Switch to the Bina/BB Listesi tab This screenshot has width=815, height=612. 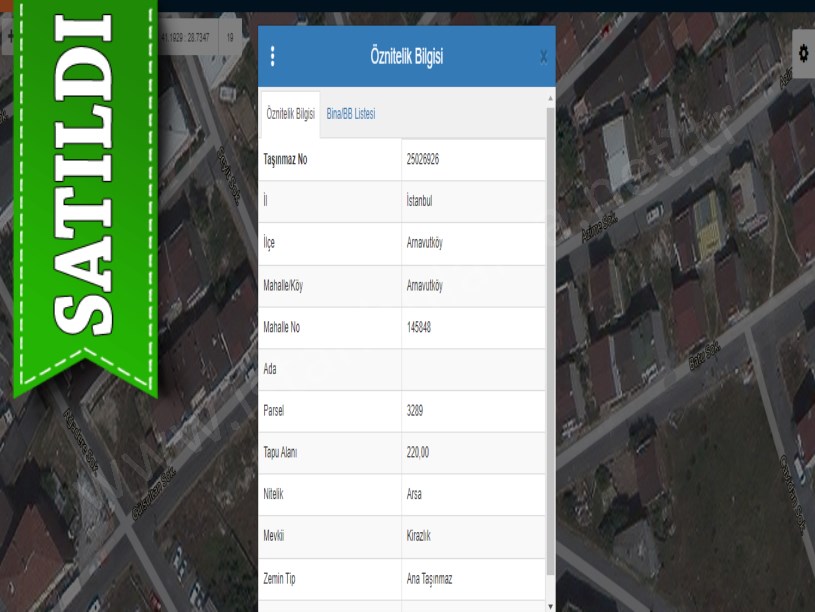click(350, 115)
